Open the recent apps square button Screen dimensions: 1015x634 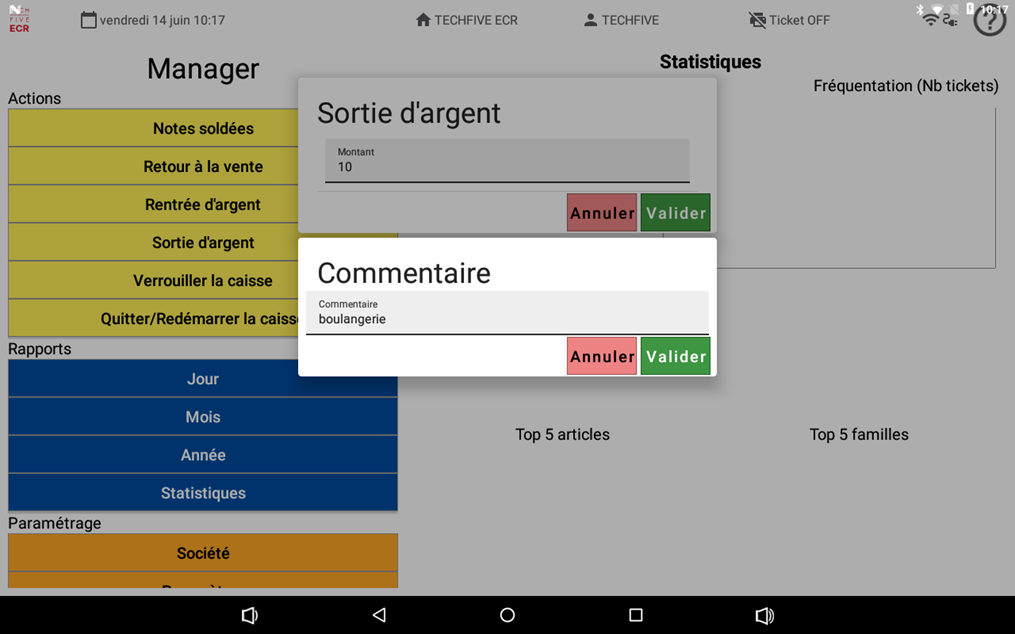(x=635, y=615)
